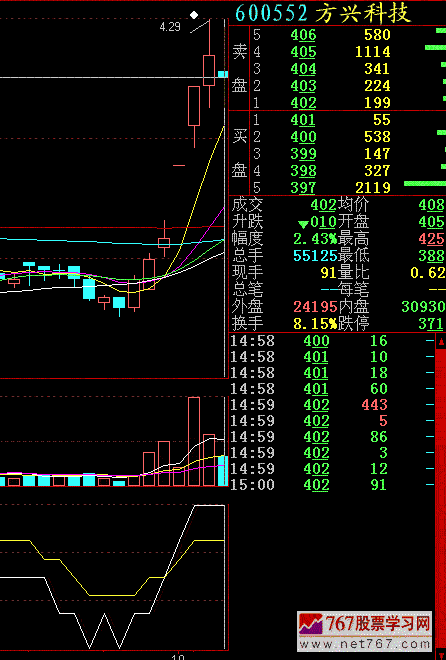Click the red scroll-down arrow at bottom right

pyautogui.click(x=441, y=655)
